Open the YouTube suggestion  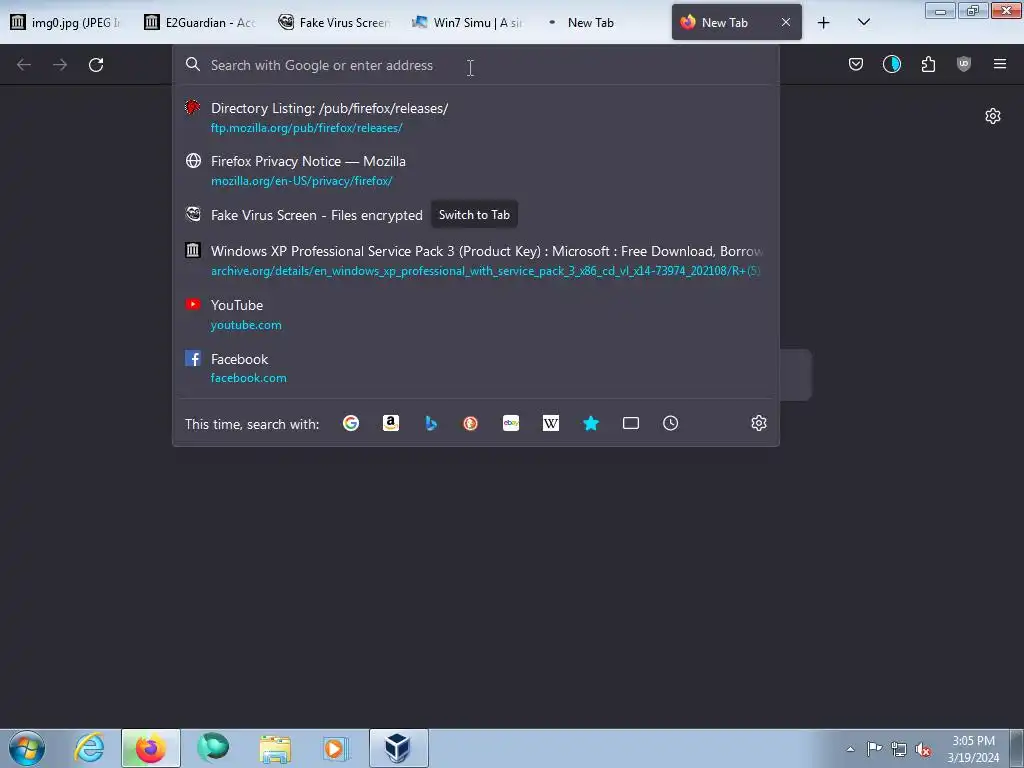tap(475, 314)
